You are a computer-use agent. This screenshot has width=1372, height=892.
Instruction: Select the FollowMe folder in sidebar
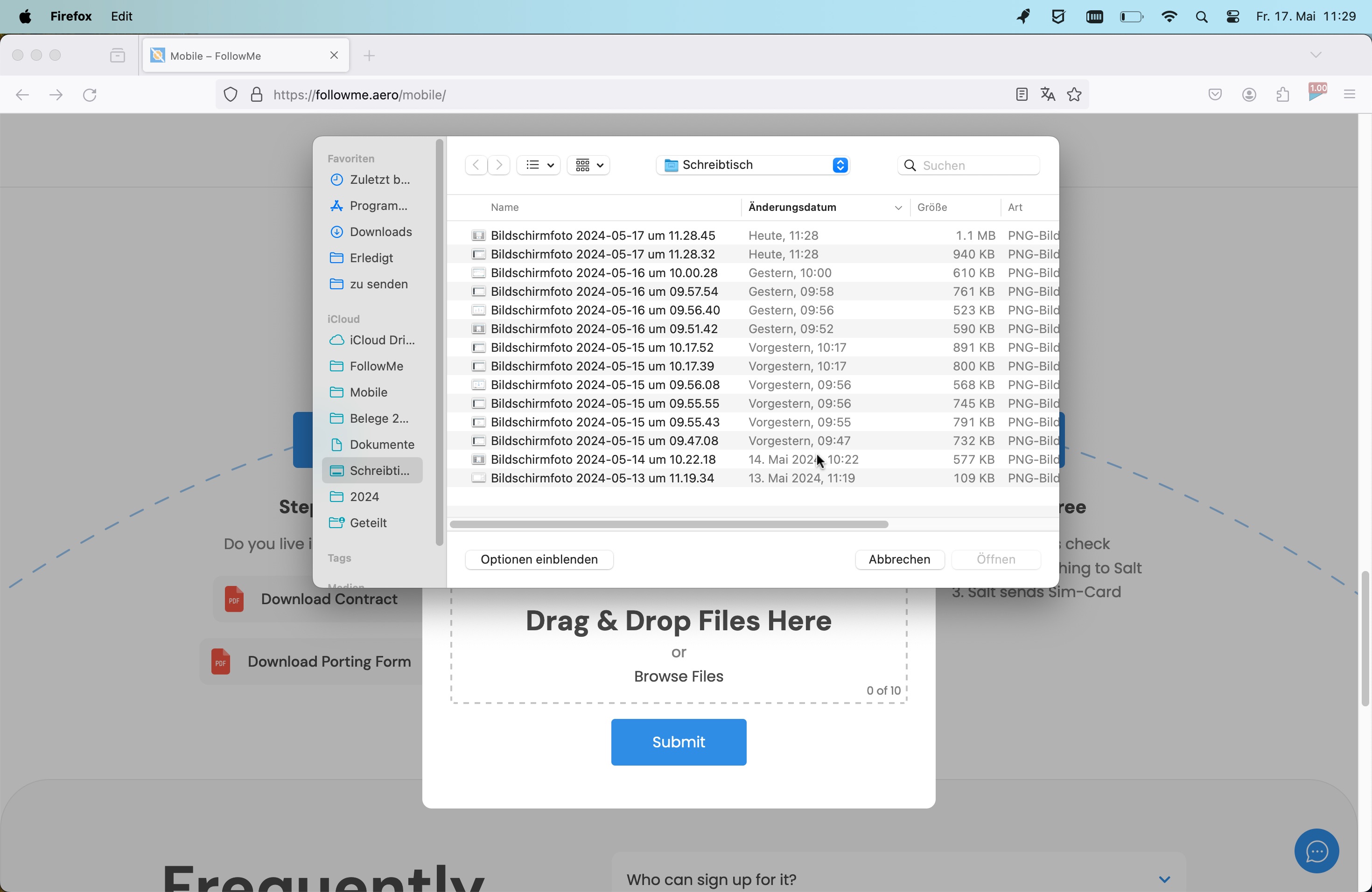[x=372, y=367]
